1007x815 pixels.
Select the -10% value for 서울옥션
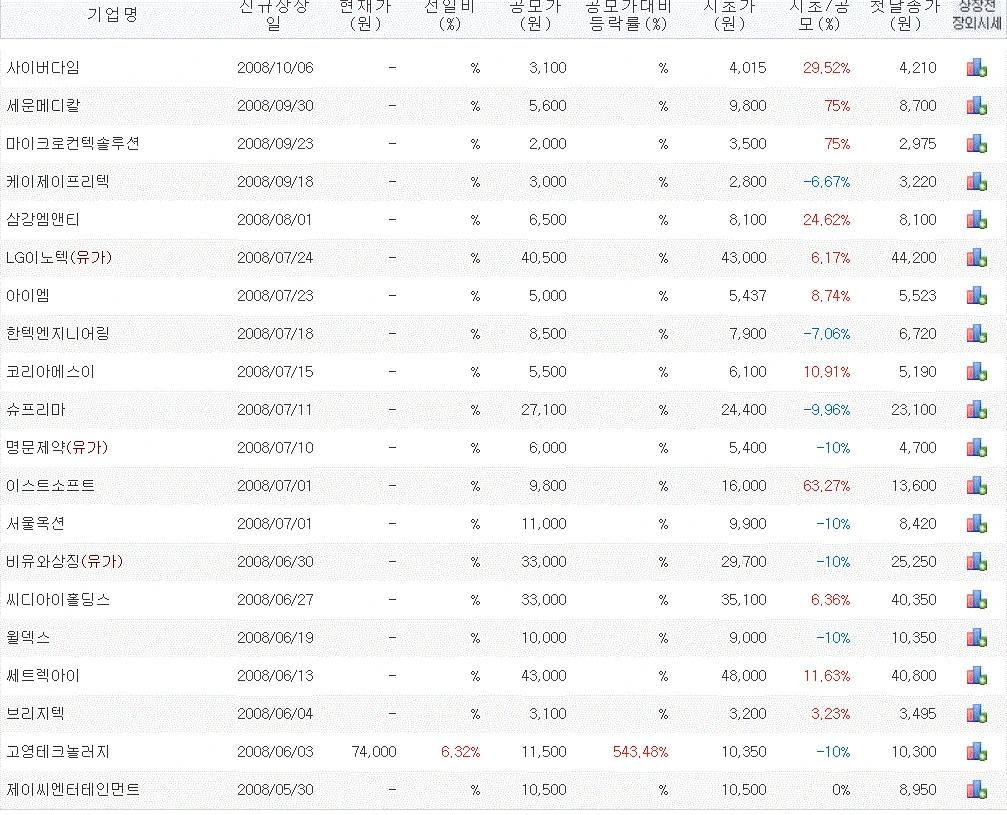(x=834, y=523)
